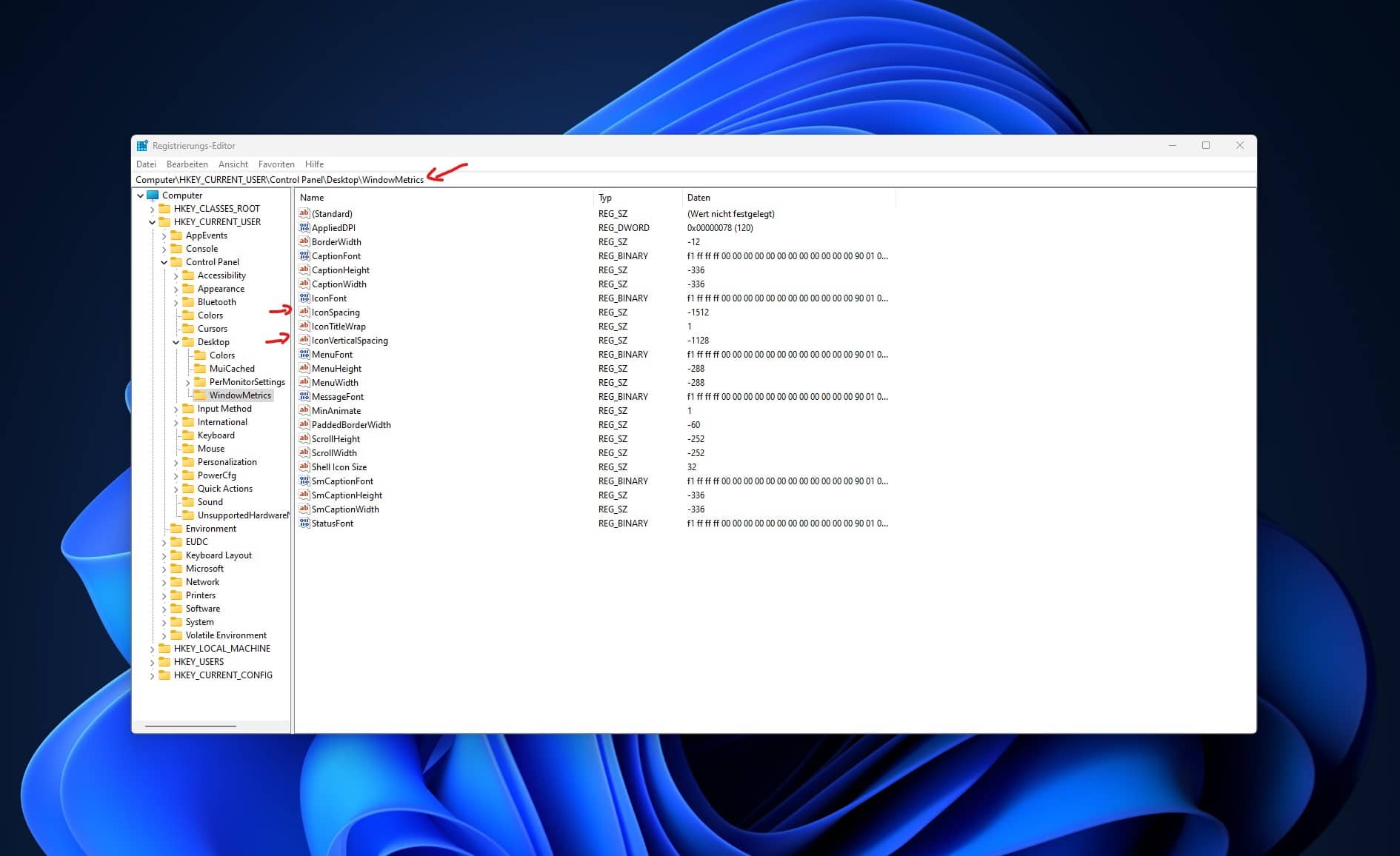Select the CaptionHeight value name

click(x=341, y=270)
